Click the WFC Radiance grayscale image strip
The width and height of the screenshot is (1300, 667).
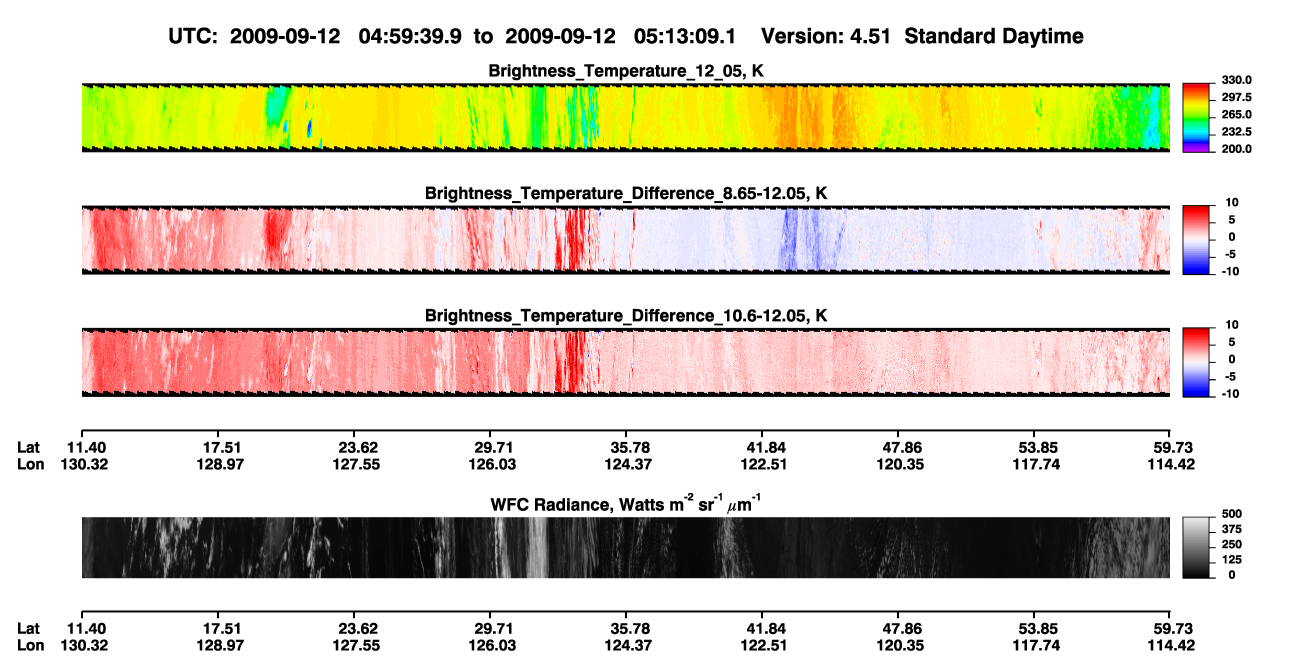[x=625, y=547]
